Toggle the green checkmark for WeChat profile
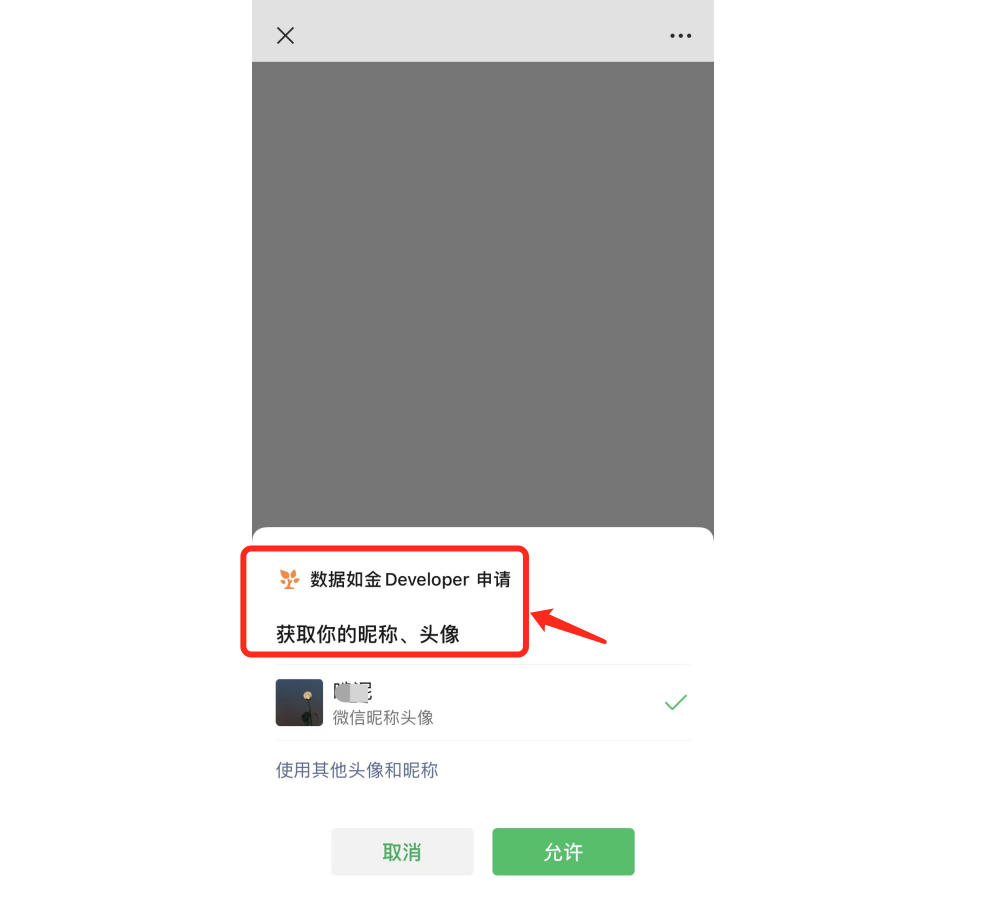Viewport: 998px width, 908px height. pos(675,702)
